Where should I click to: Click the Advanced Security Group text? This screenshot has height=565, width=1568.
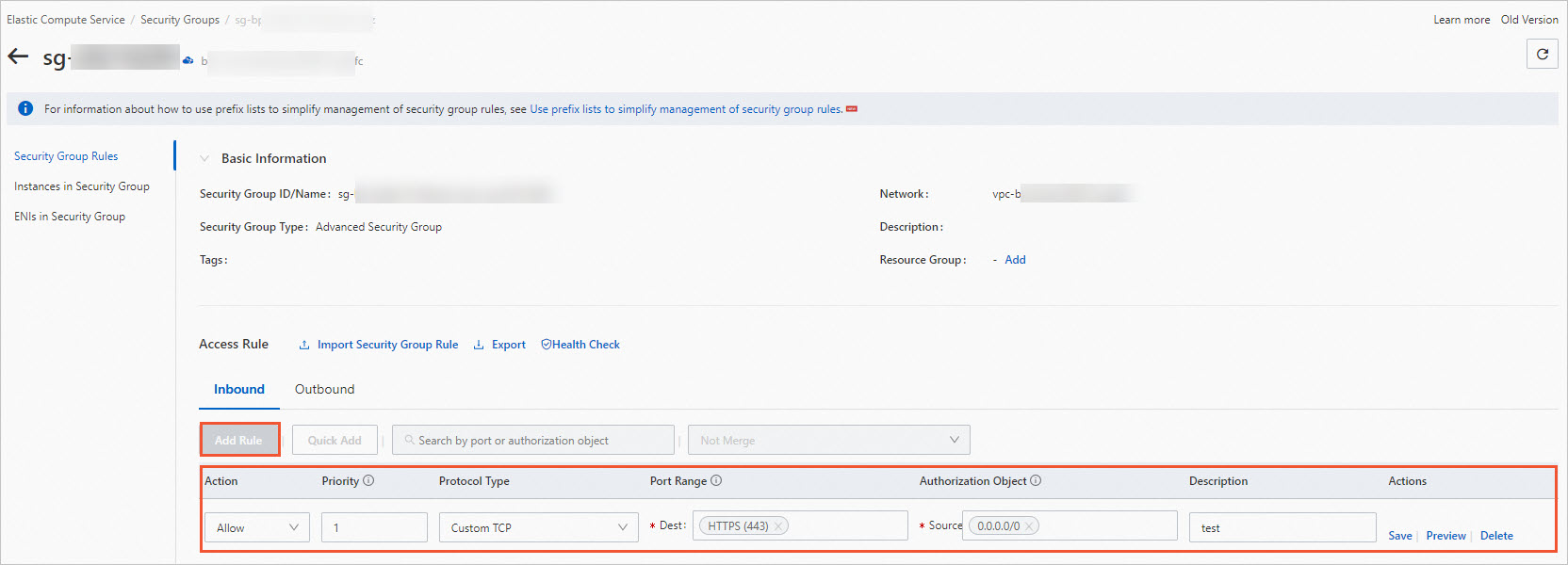pos(379,227)
